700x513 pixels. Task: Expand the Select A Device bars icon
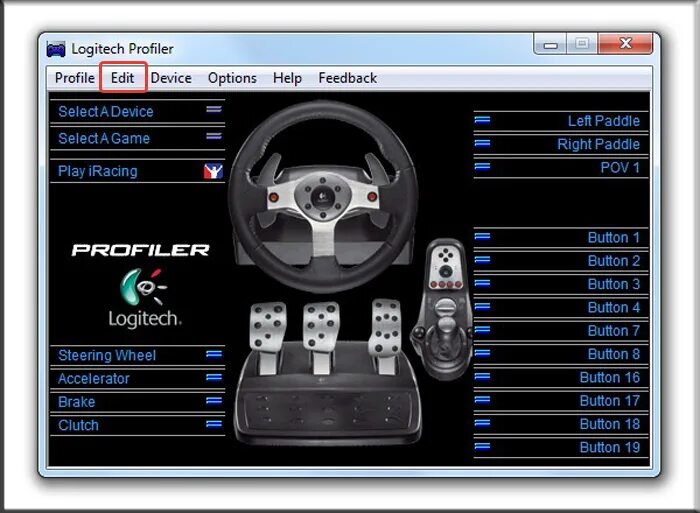(x=214, y=109)
